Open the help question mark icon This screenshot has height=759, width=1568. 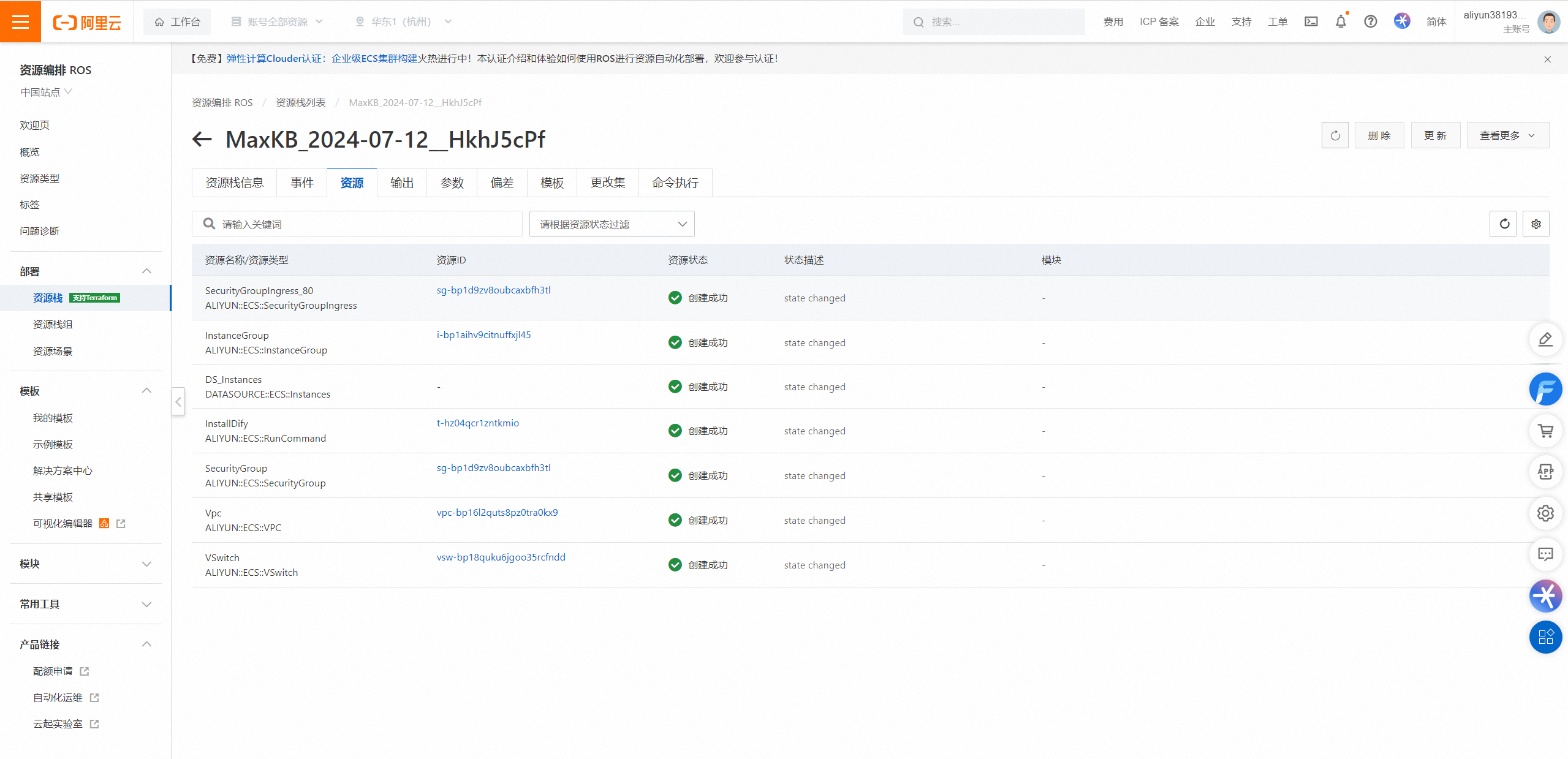click(x=1371, y=21)
